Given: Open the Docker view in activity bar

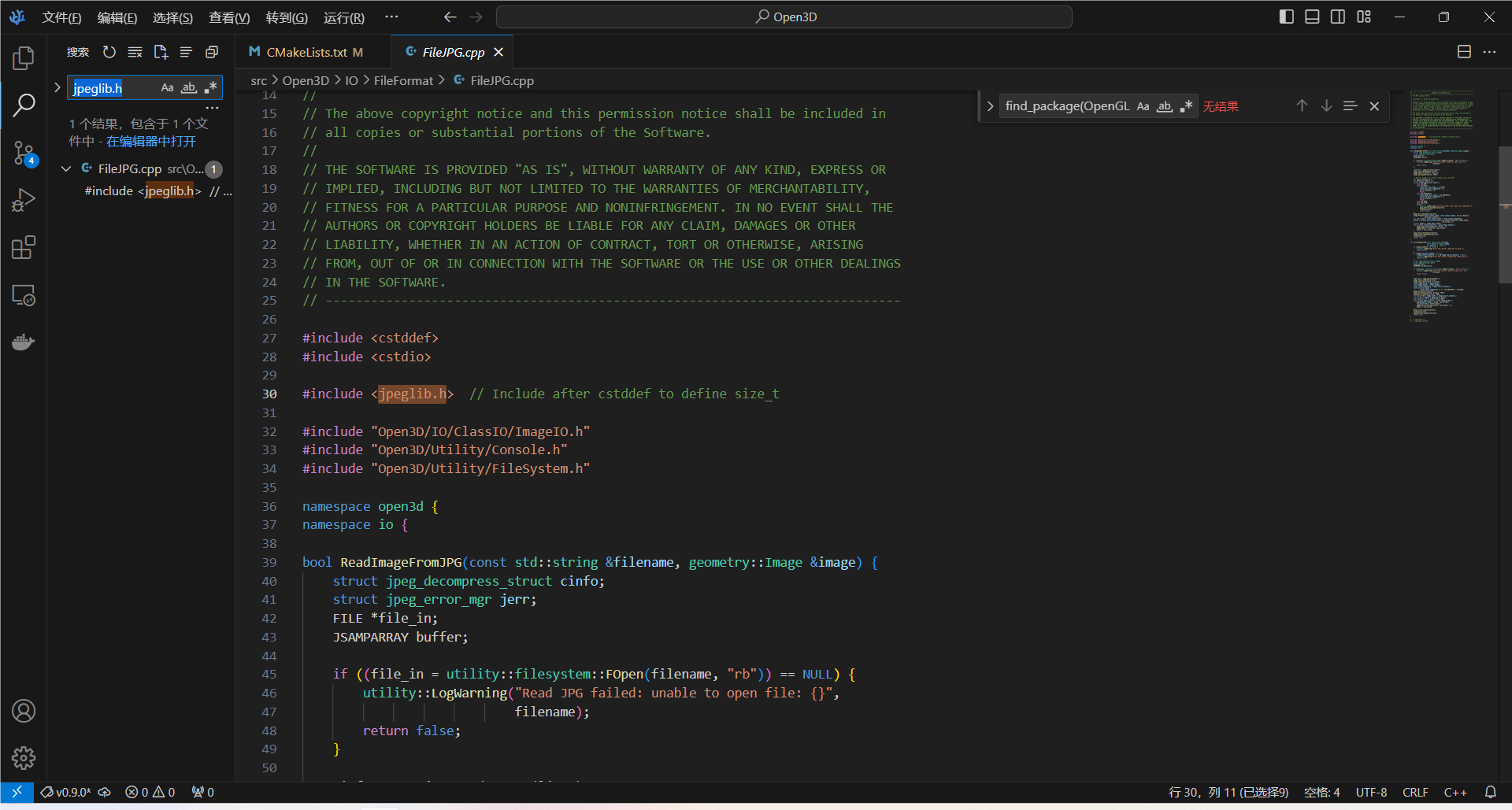Looking at the screenshot, I should (x=24, y=342).
